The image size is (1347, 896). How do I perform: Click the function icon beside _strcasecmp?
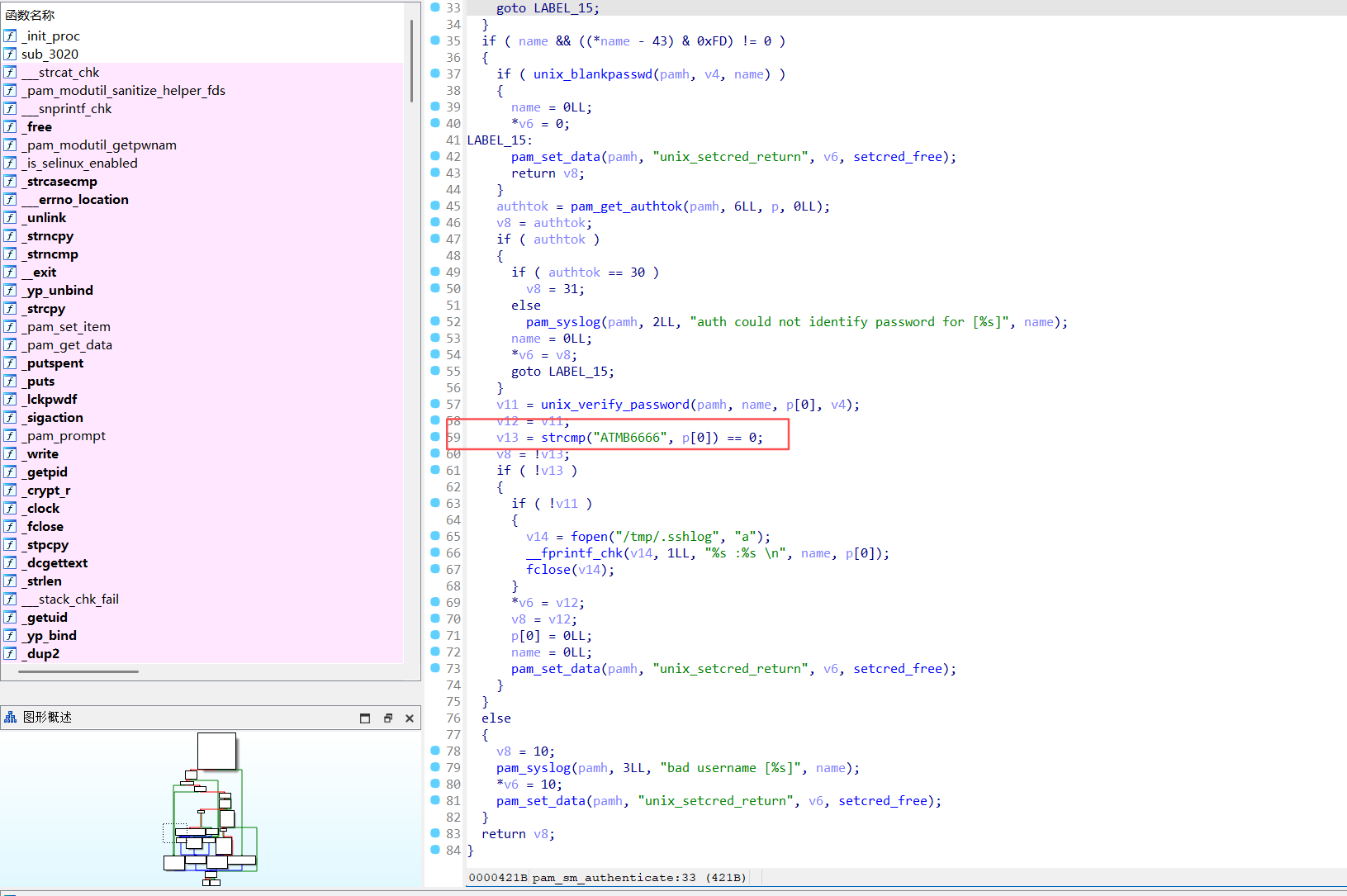pyautogui.click(x=10, y=181)
